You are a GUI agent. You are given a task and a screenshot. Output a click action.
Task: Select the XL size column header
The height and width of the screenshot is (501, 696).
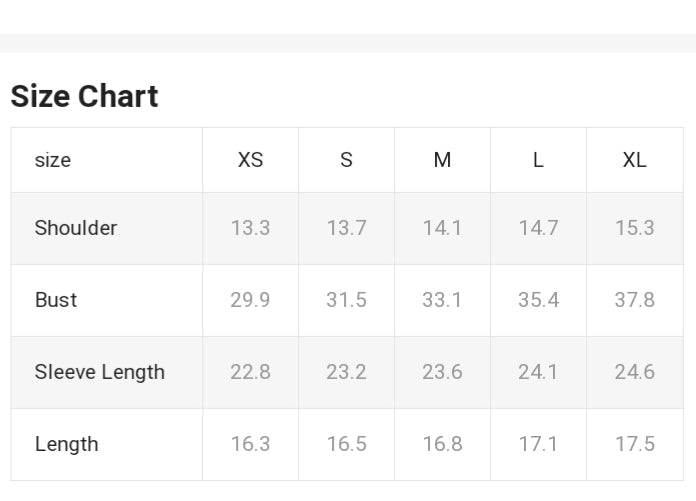point(634,160)
